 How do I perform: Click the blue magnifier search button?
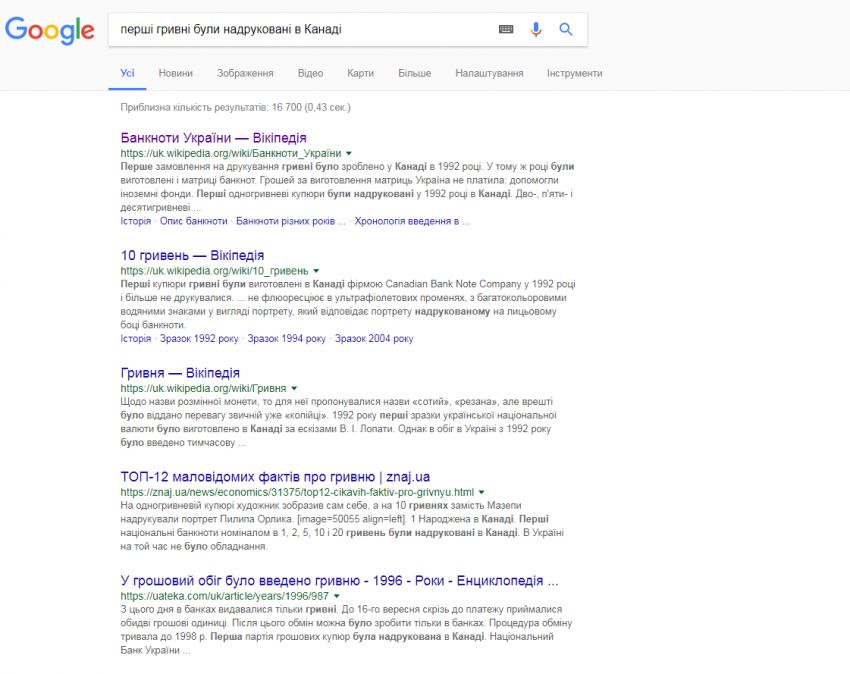click(x=565, y=29)
